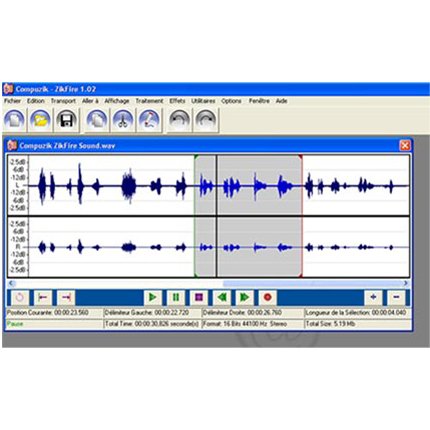Click the green Pause status text
Screen dimensions: 430x430
coord(15,324)
